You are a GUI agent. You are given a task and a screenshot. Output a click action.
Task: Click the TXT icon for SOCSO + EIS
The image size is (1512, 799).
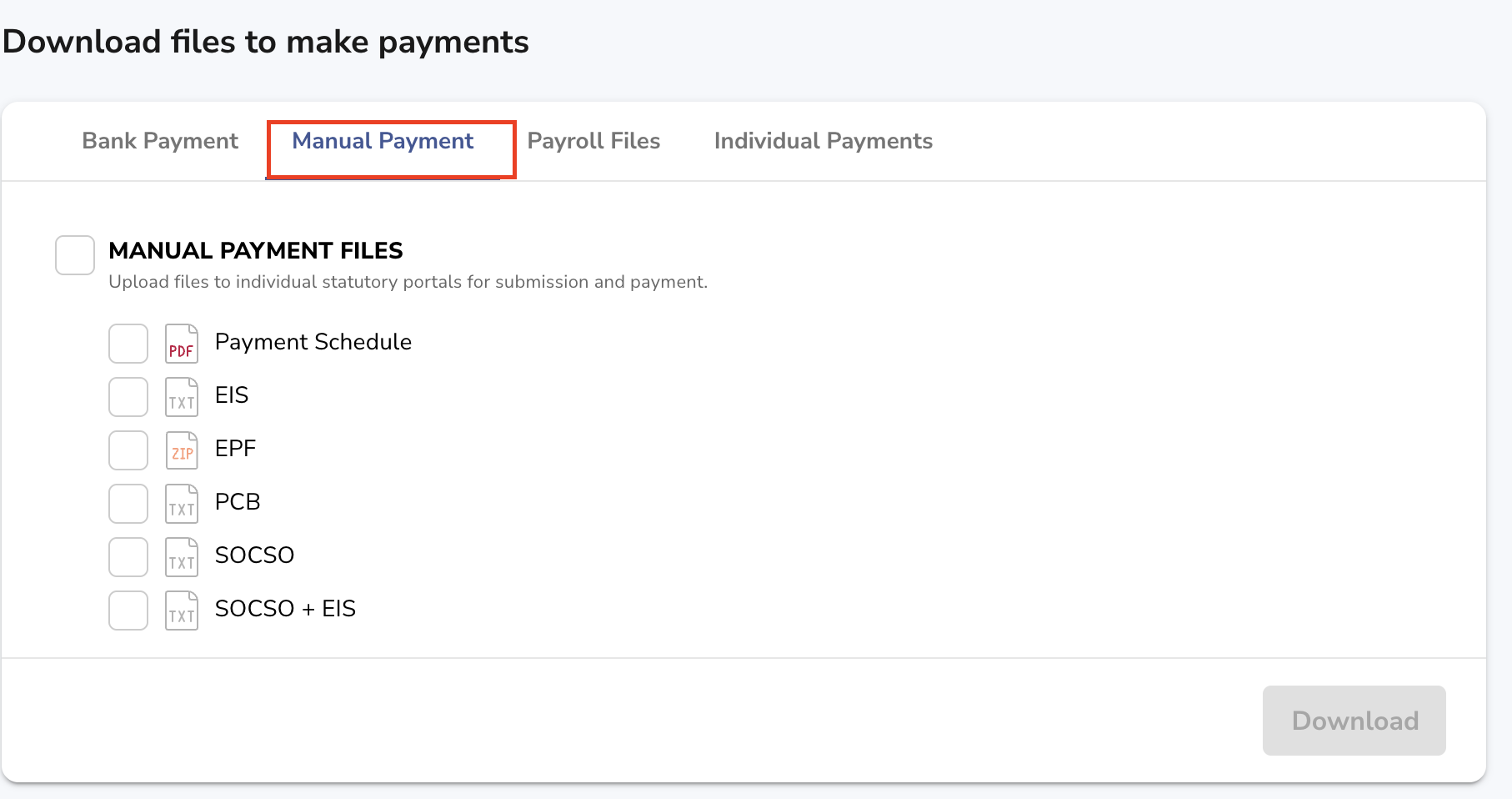pos(181,611)
